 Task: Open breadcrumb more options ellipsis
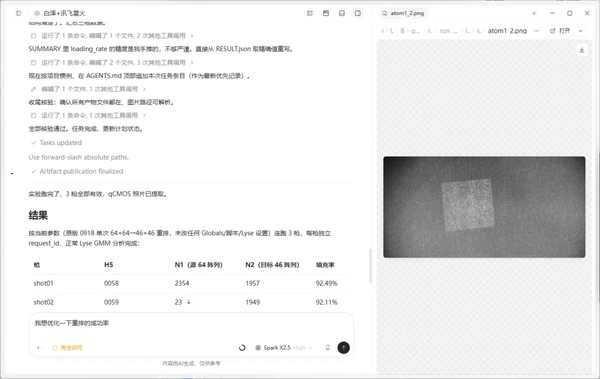[536, 31]
